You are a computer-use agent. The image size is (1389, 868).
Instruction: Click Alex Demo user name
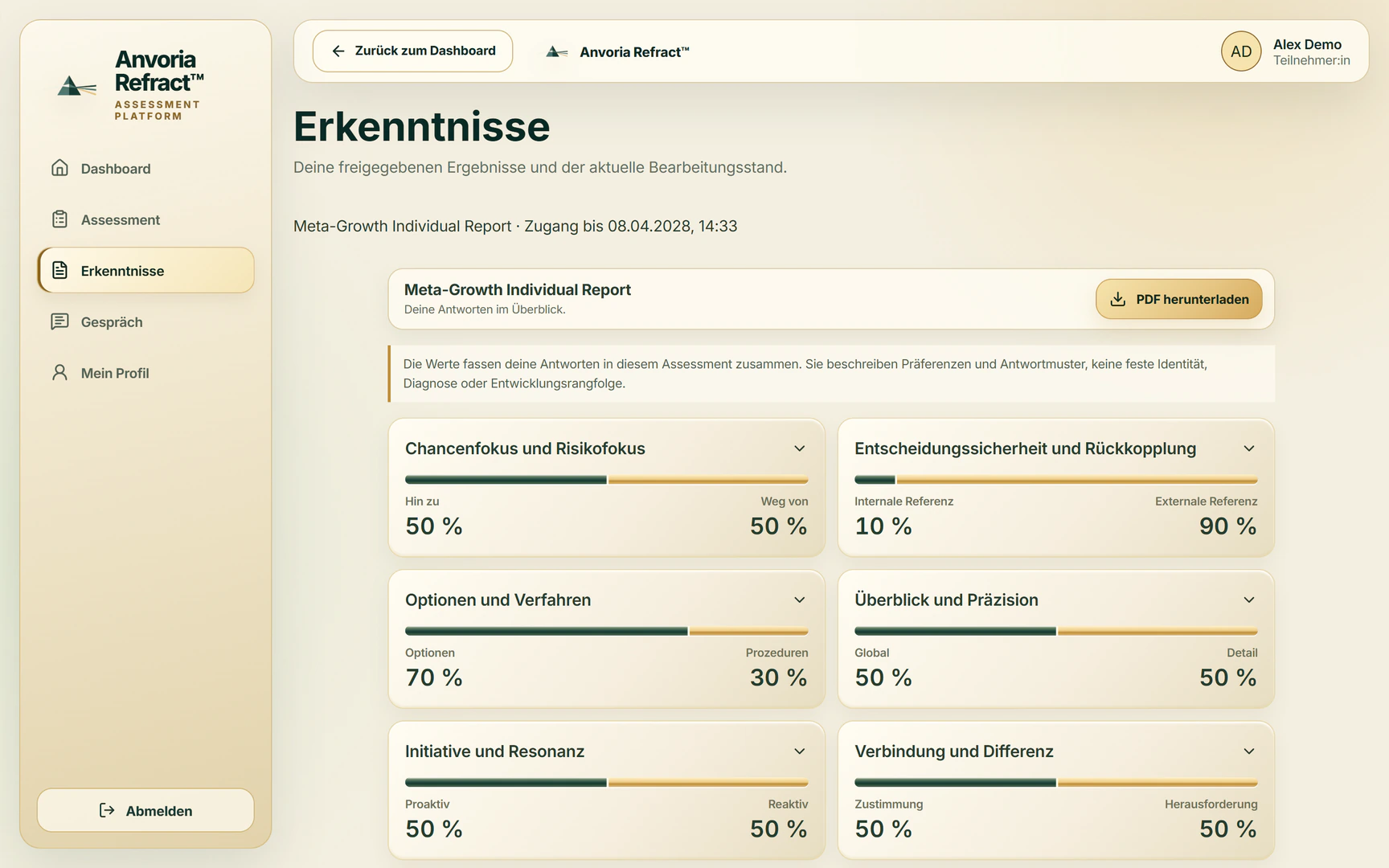point(1307,44)
